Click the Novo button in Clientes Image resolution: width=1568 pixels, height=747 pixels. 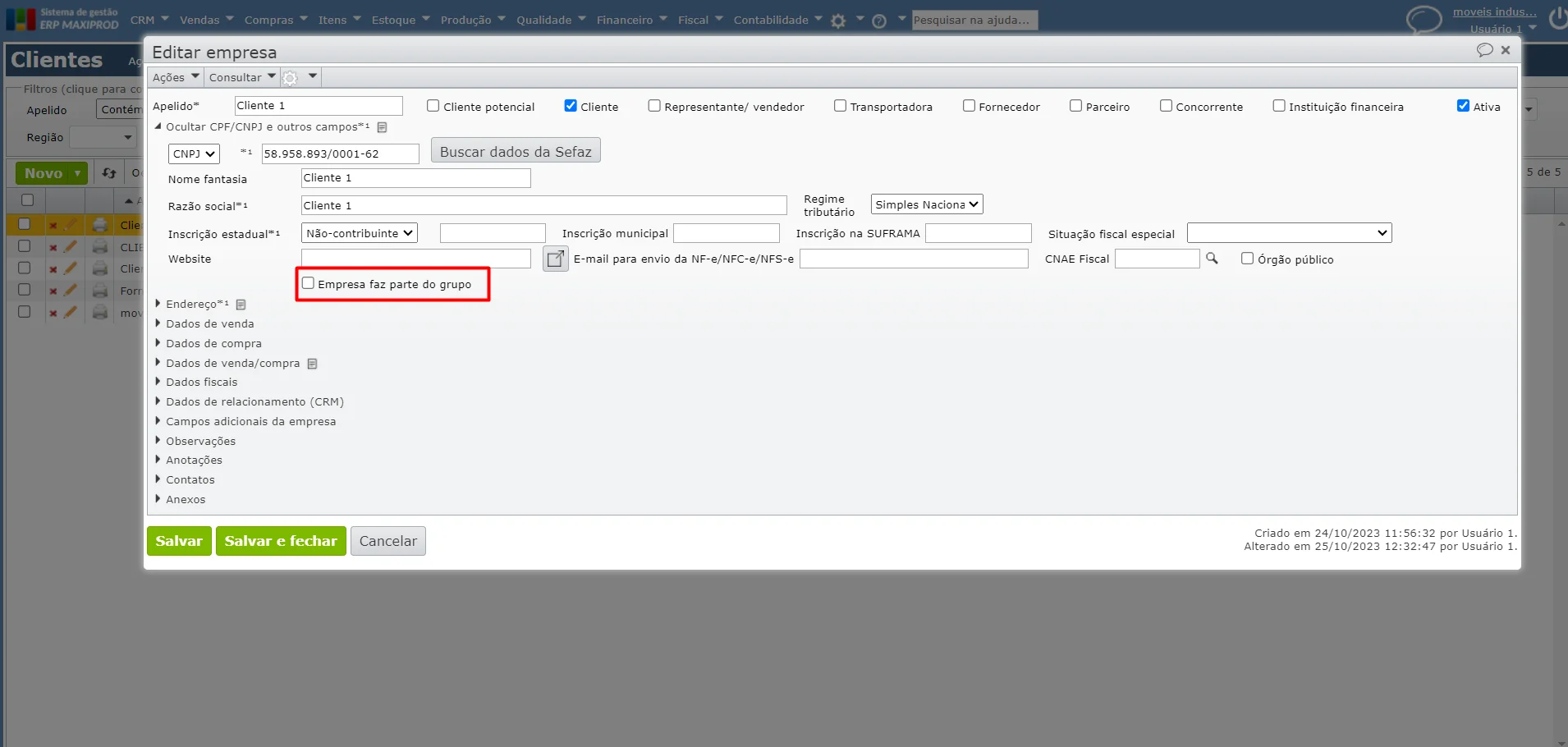pos(51,173)
